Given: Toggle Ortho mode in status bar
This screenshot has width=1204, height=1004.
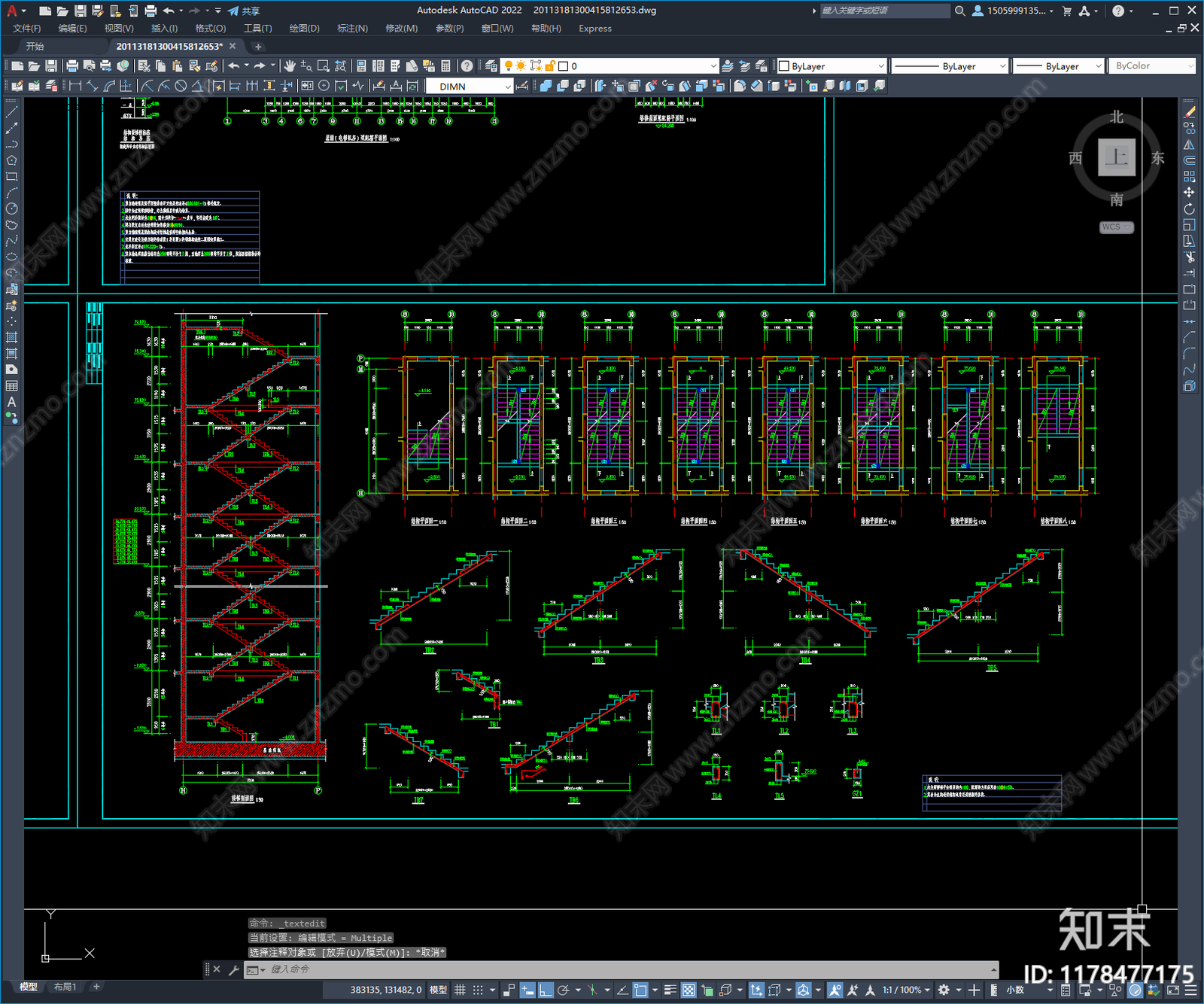Looking at the screenshot, I should [x=546, y=990].
